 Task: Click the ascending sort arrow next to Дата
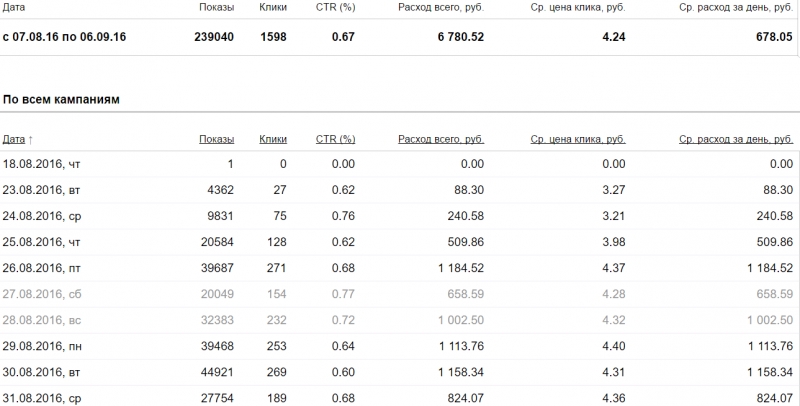31,140
